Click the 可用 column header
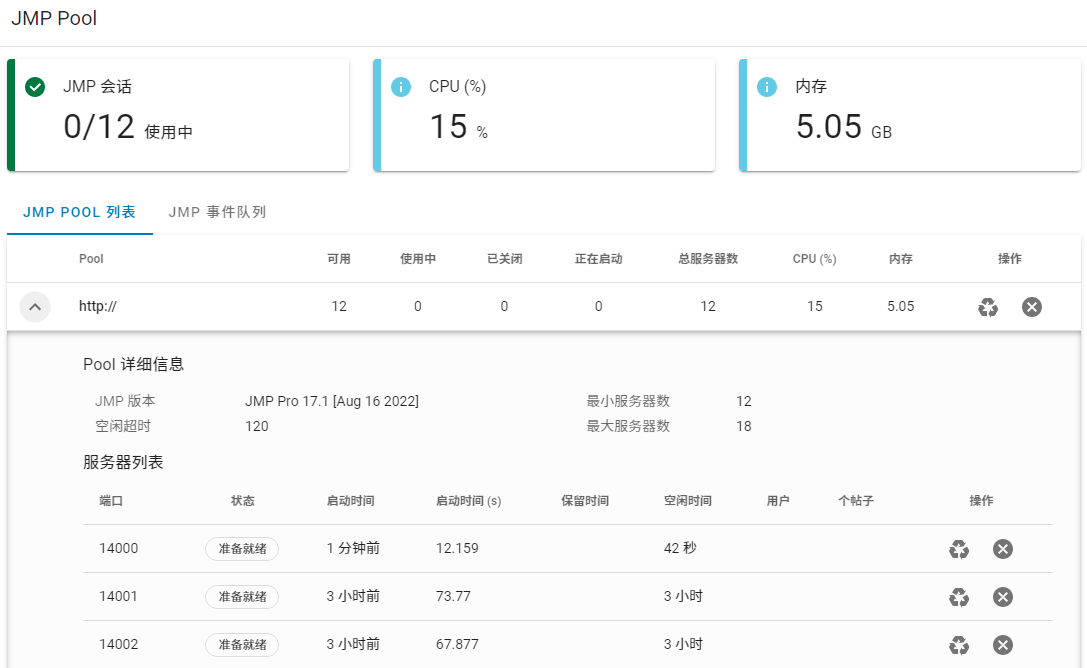This screenshot has height=668, width=1087. pos(339,259)
